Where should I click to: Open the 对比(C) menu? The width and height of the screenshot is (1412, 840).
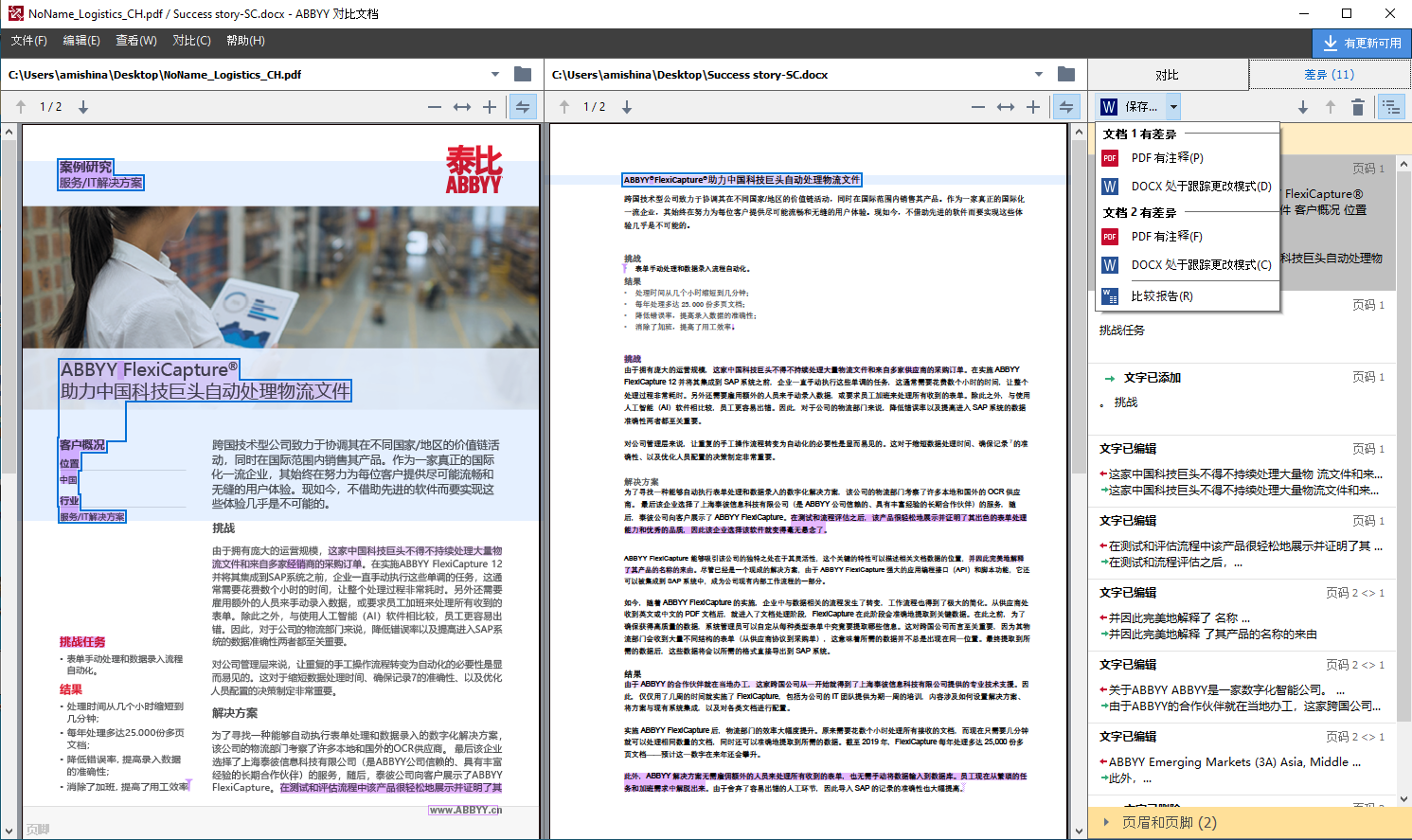click(x=191, y=41)
